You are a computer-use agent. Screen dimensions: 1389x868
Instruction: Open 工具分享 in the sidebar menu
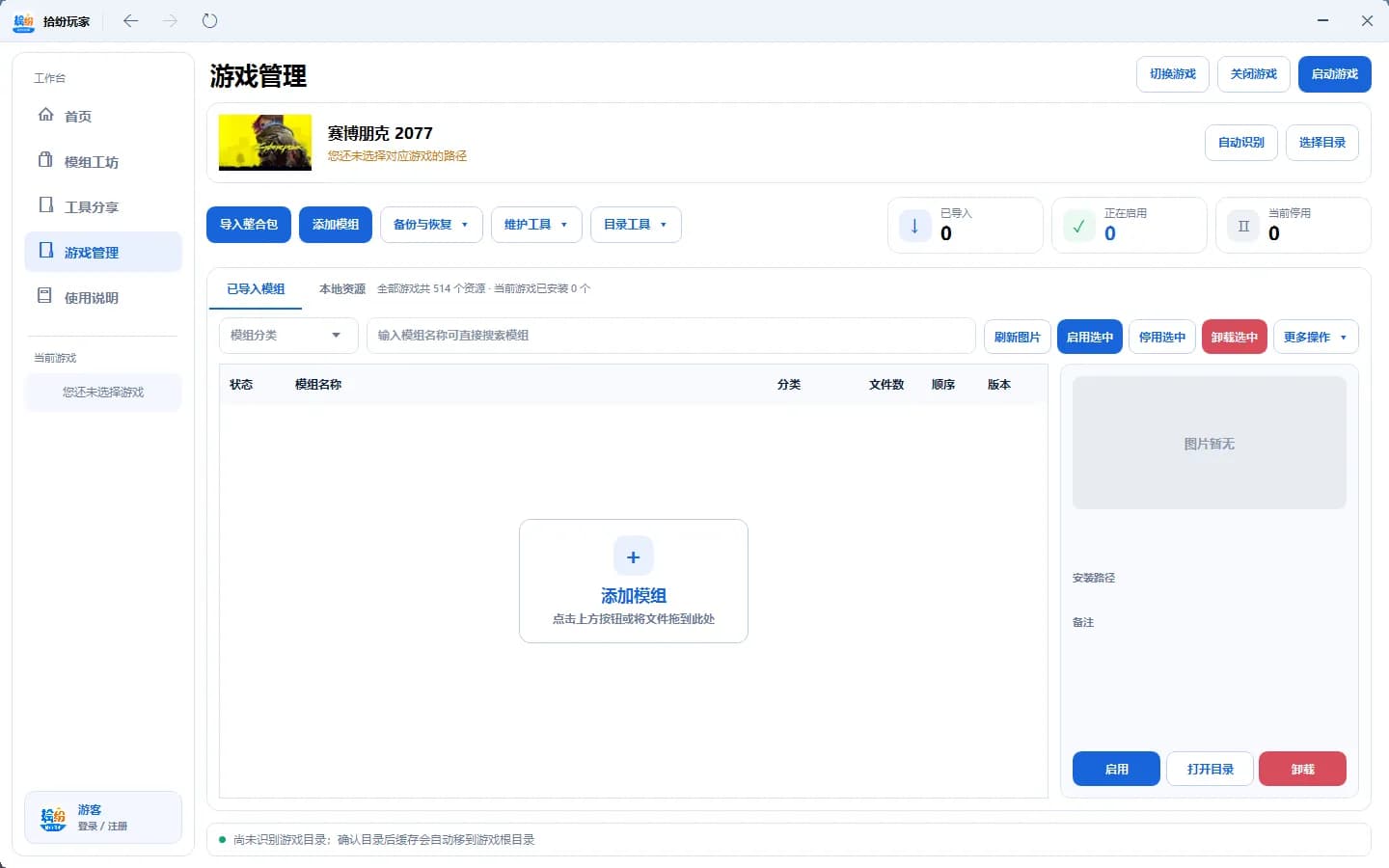[103, 206]
